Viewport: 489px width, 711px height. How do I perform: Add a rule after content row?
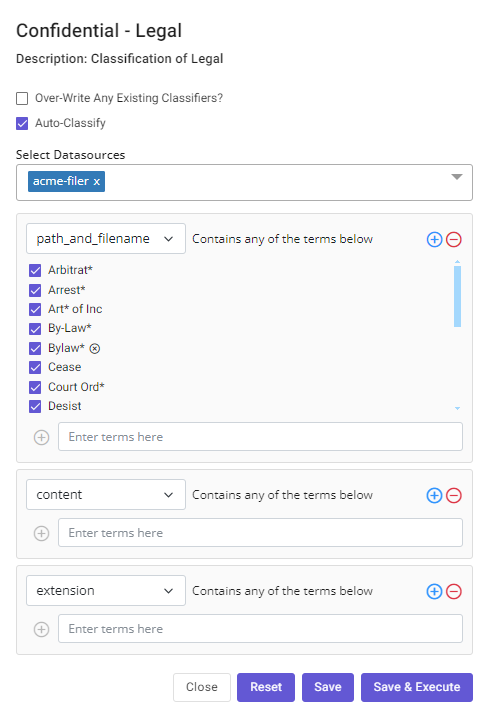[x=434, y=495]
